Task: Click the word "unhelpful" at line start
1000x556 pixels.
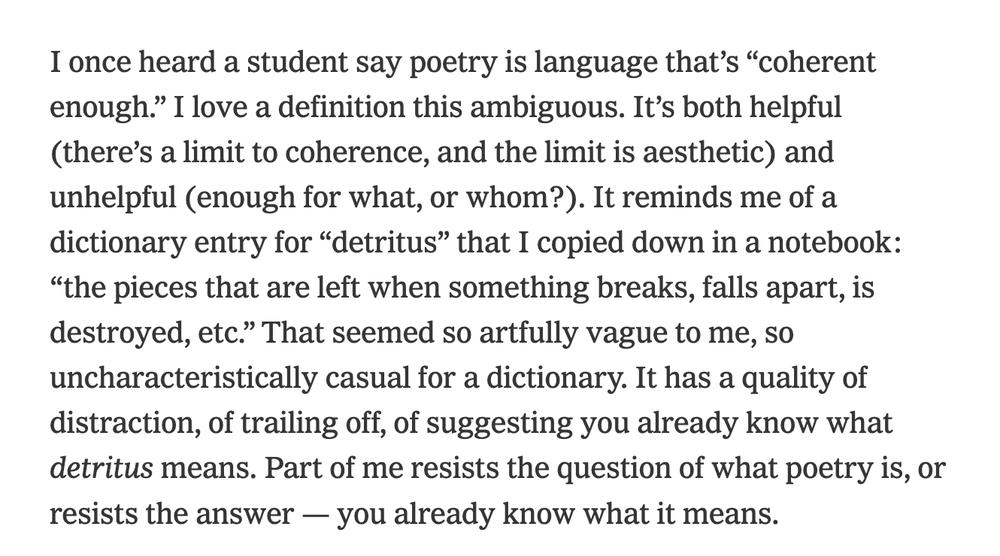Action: coord(113,198)
